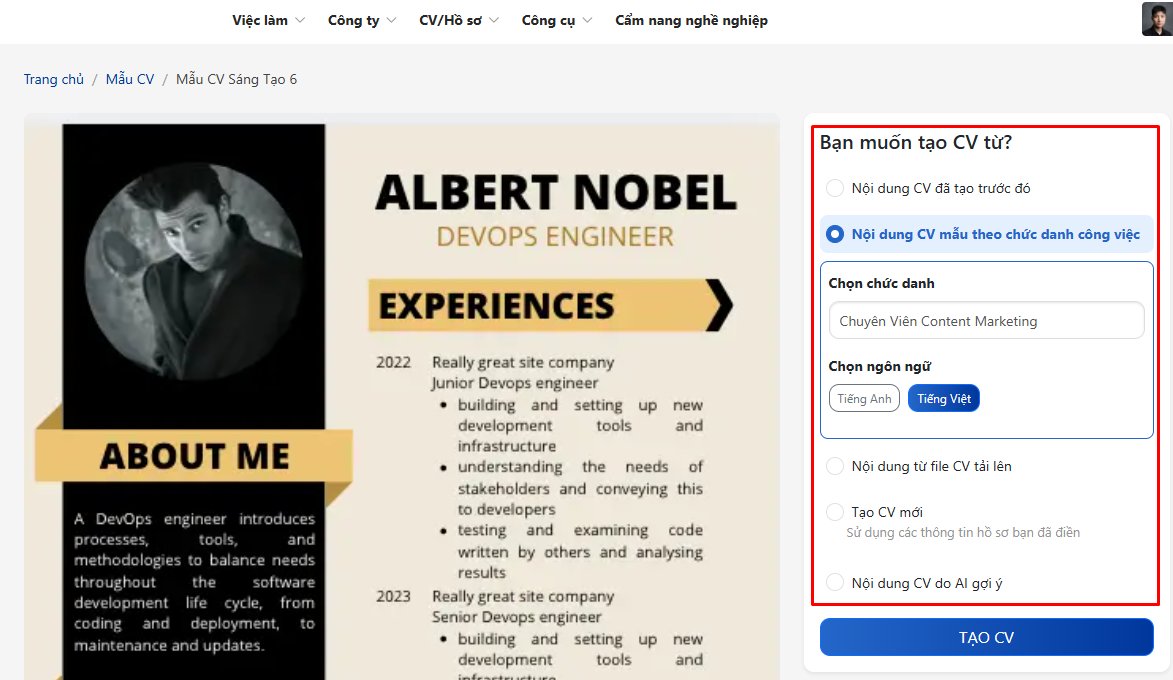The width and height of the screenshot is (1173, 680).
Task: Expand the Công ty menu chevron
Action: (391, 20)
